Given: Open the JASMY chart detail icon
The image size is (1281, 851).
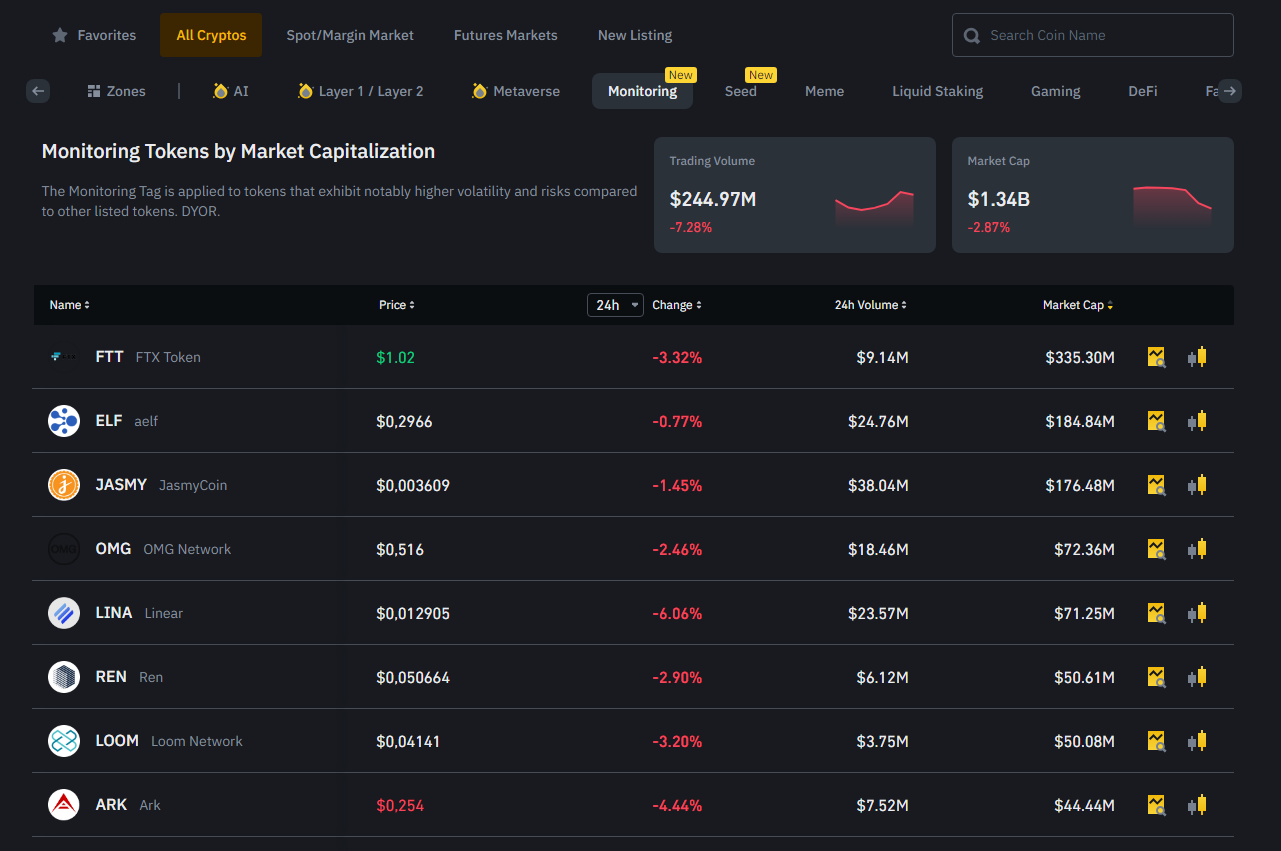Looking at the screenshot, I should point(1156,485).
